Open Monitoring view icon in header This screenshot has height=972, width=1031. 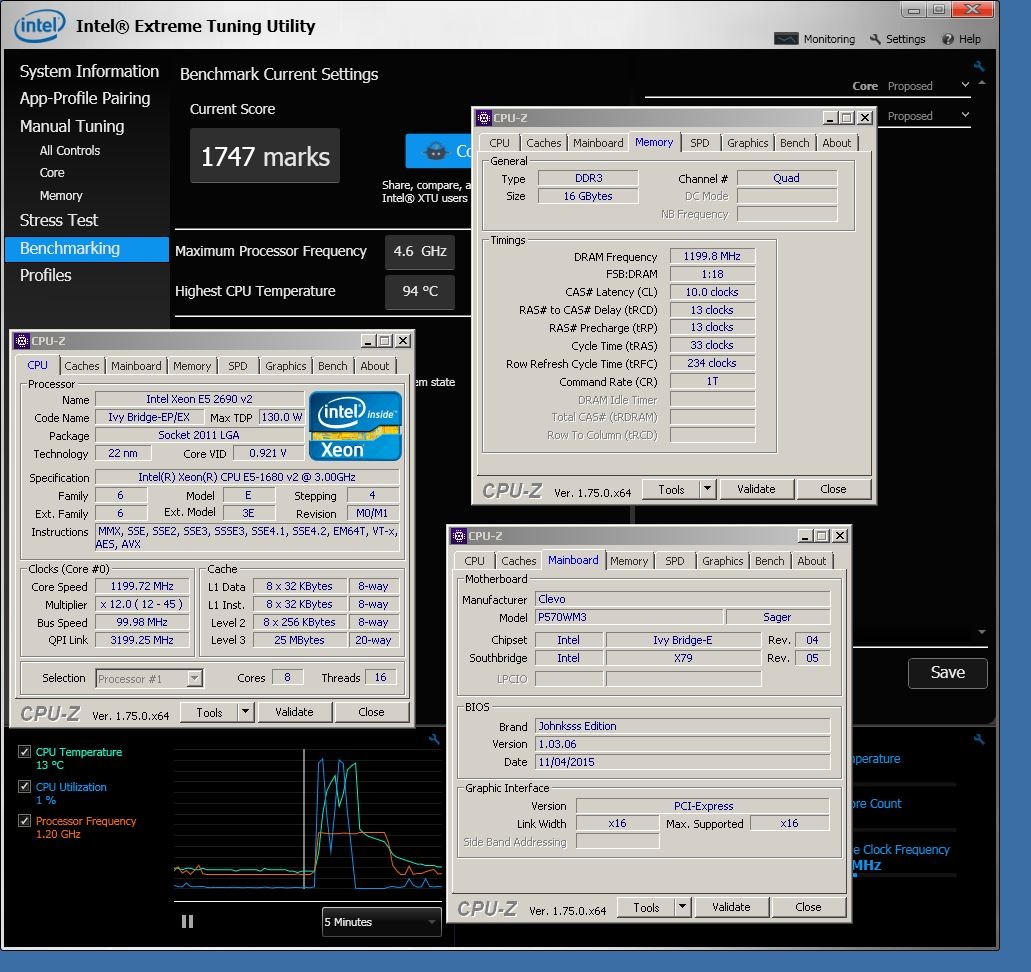pos(787,39)
